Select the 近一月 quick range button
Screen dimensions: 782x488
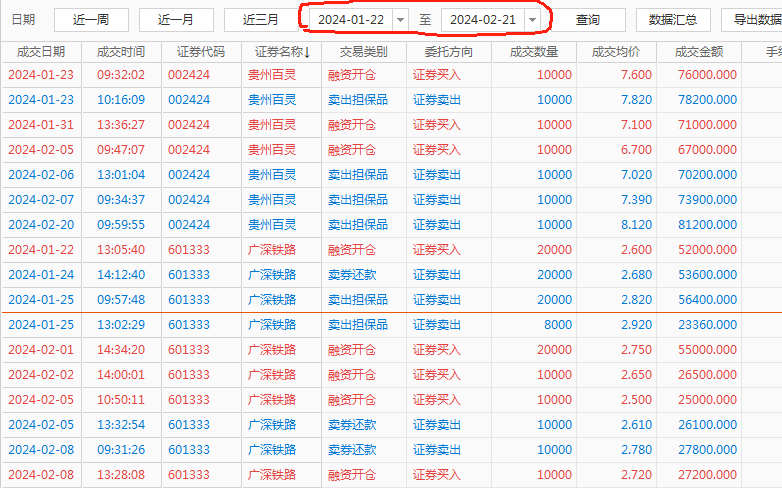pyautogui.click(x=176, y=20)
